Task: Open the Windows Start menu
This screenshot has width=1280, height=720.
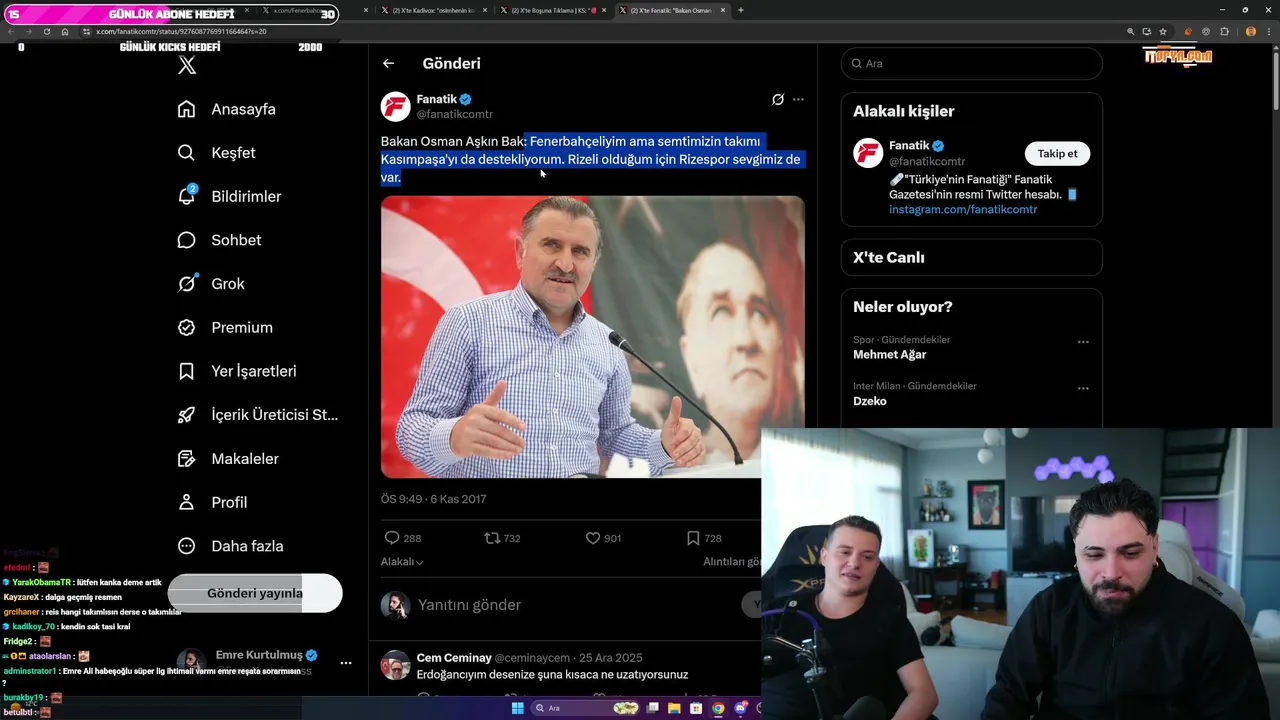Action: 517,708
